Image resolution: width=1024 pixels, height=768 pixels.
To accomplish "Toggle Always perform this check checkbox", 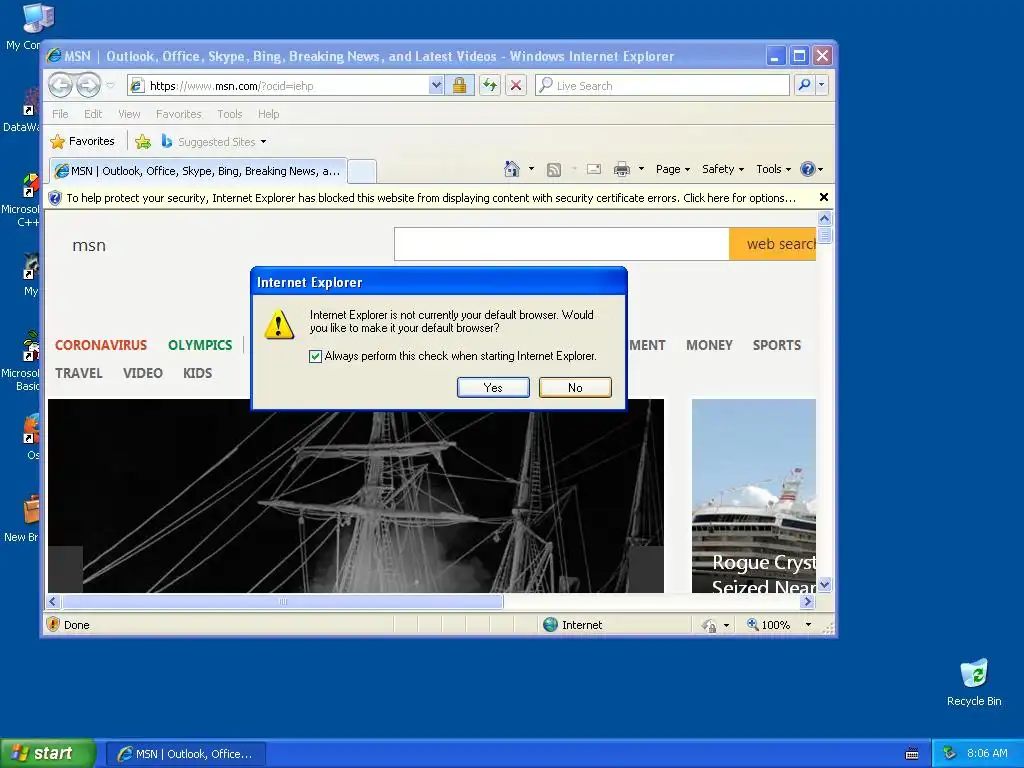I will [x=315, y=356].
